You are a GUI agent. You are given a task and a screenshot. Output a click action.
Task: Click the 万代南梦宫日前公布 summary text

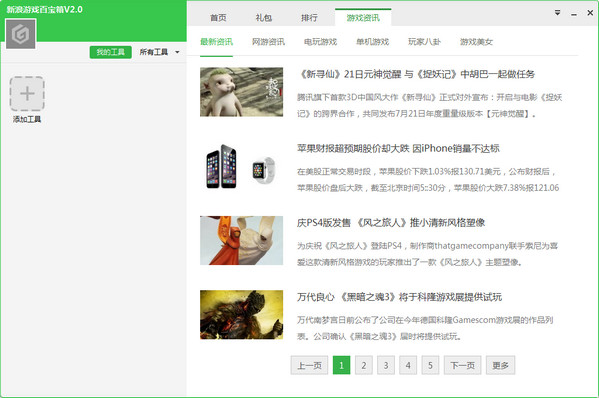tap(425, 328)
